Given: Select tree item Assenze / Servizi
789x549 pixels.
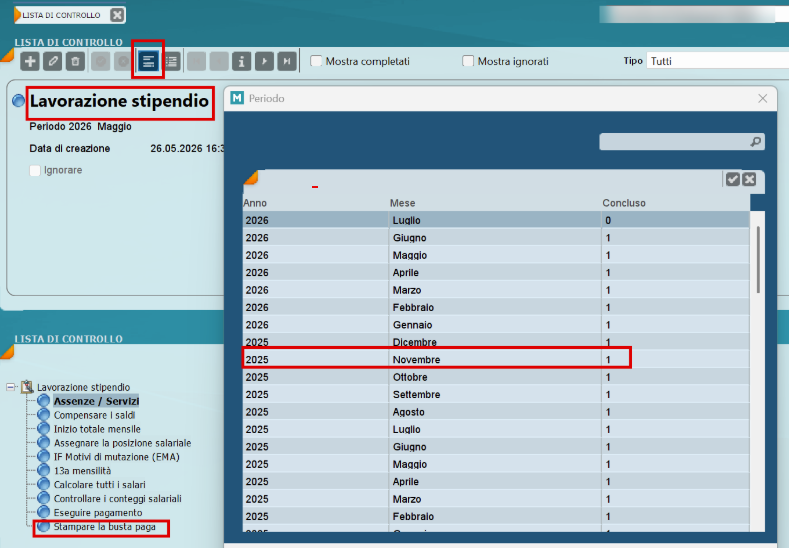Looking at the screenshot, I should [x=96, y=401].
